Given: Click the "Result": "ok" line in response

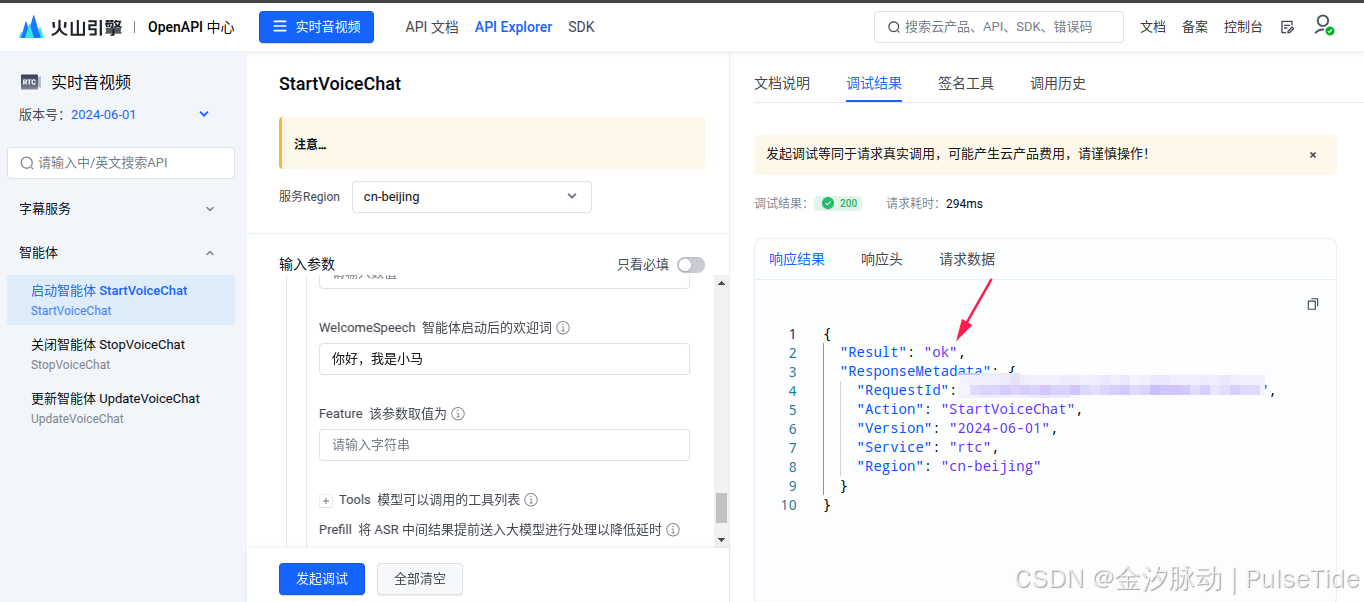Looking at the screenshot, I should tap(903, 353).
